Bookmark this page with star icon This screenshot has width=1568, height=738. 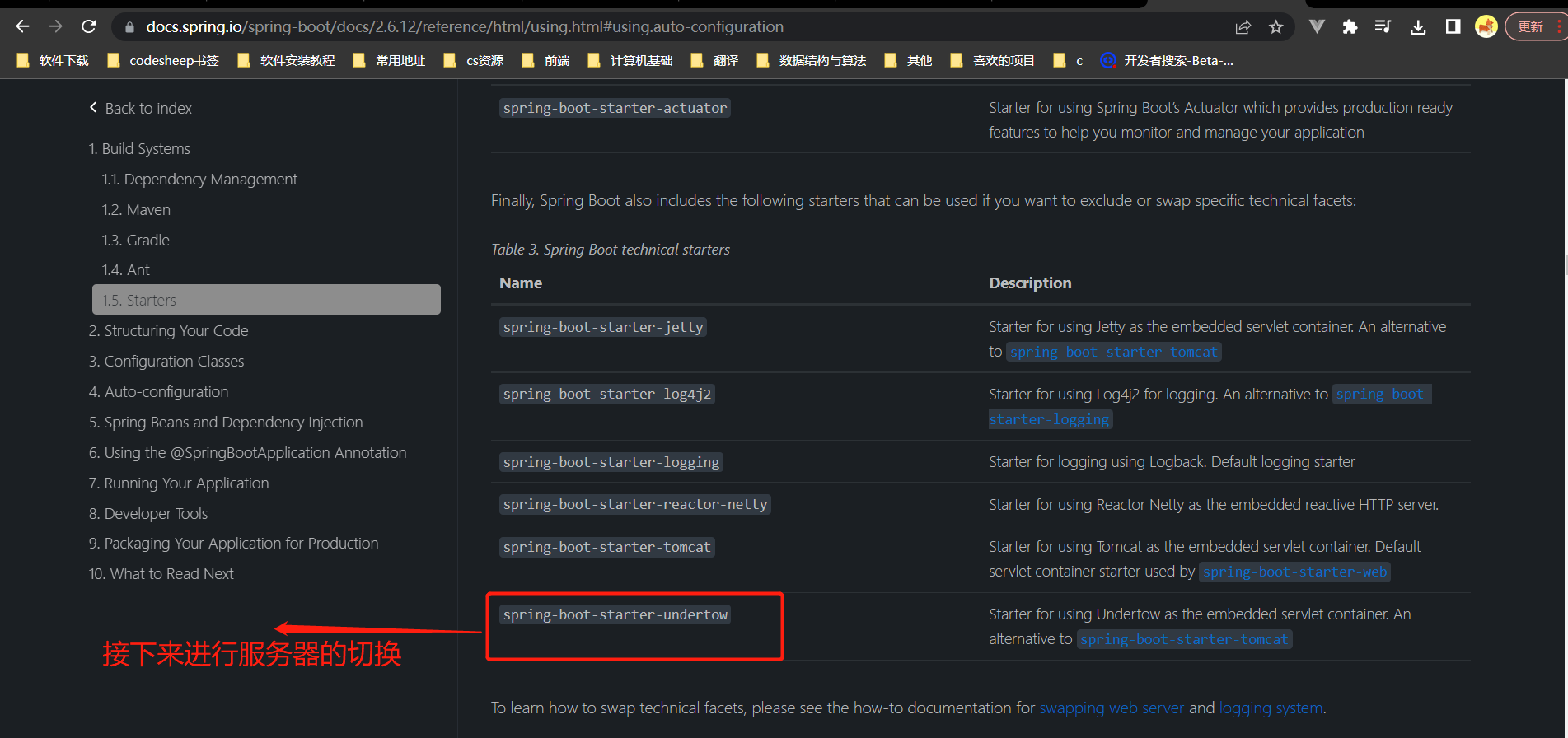click(x=1276, y=27)
